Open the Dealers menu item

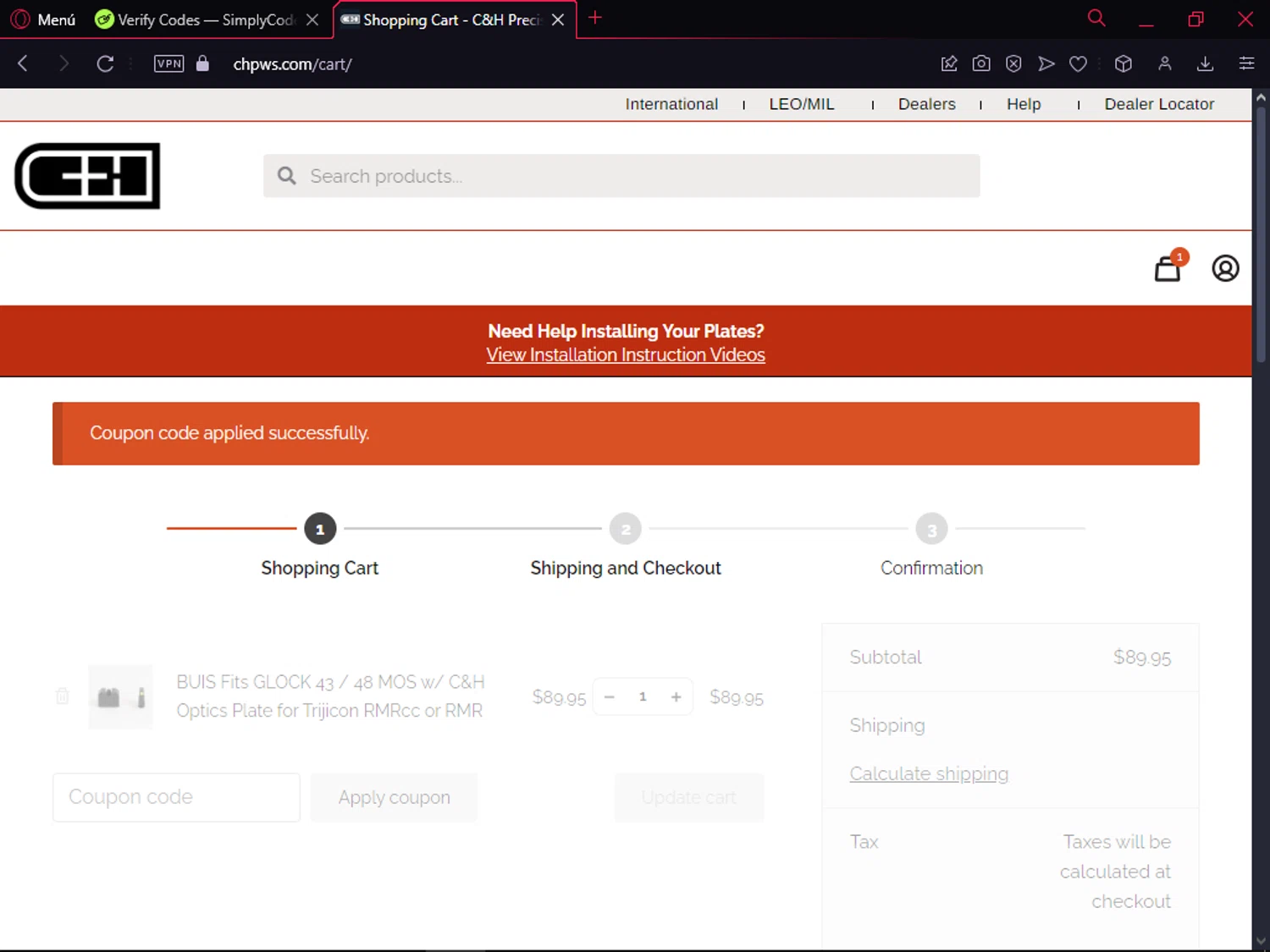coord(926,104)
